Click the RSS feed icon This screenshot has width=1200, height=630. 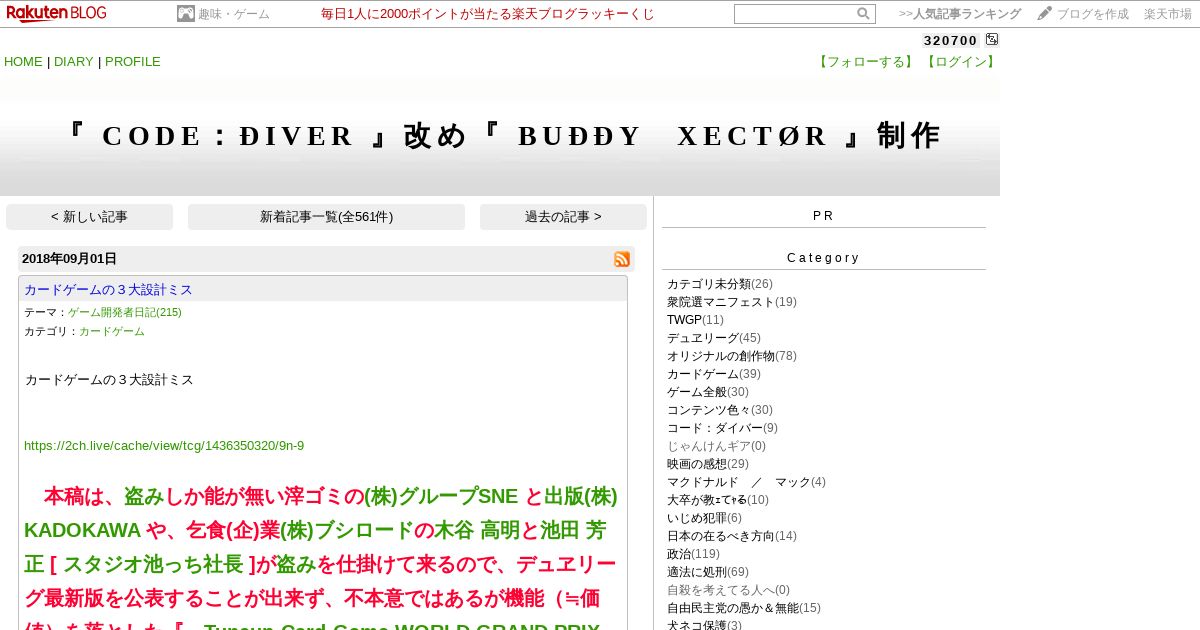(x=622, y=259)
